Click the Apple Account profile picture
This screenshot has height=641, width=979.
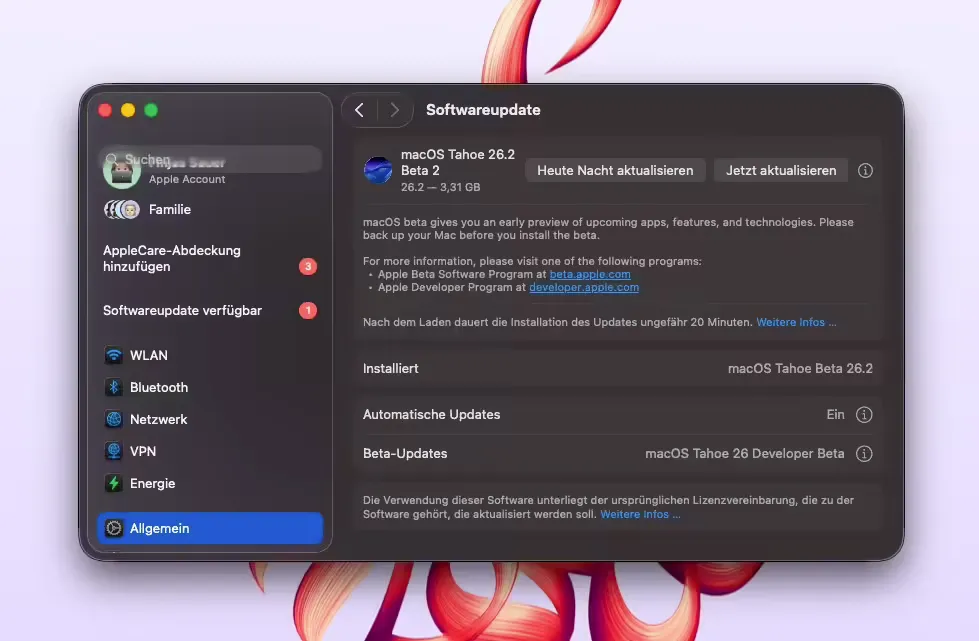pyautogui.click(x=122, y=170)
